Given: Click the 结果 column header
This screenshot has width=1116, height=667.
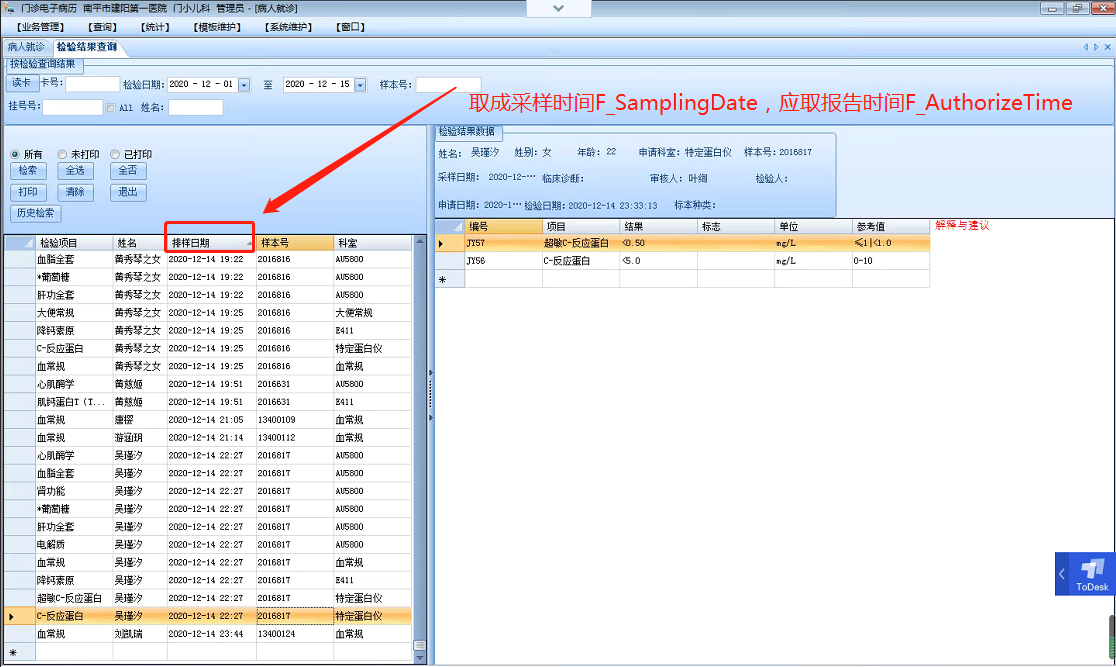Looking at the screenshot, I should (658, 226).
